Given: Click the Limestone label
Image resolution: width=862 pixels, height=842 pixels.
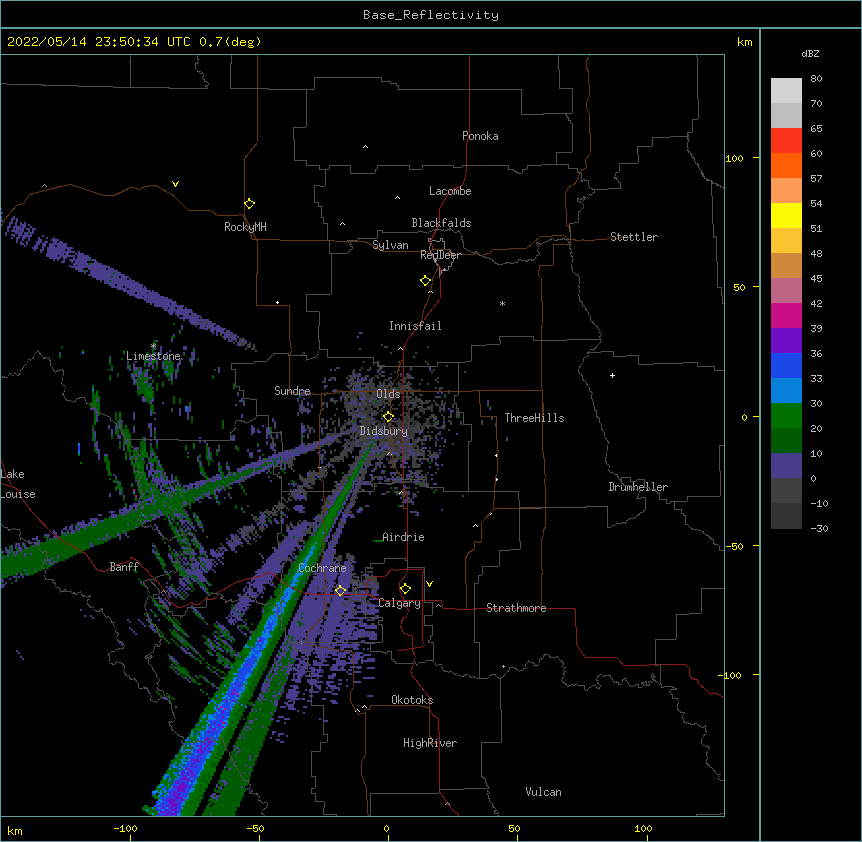Looking at the screenshot, I should (x=153, y=356).
